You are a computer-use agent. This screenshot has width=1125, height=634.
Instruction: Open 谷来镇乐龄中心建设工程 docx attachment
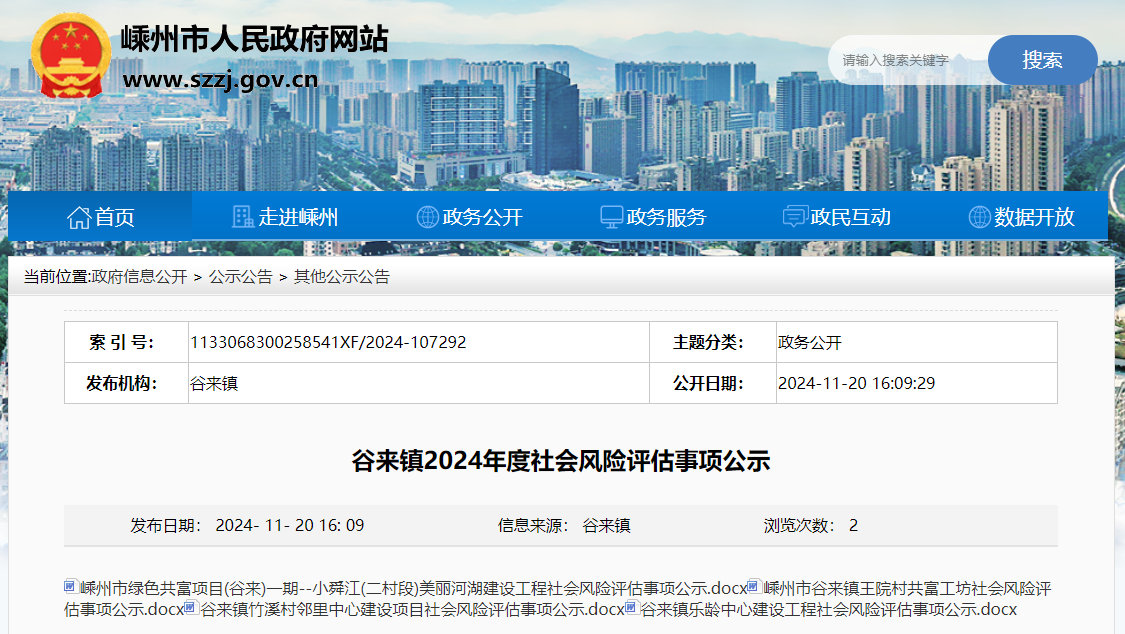(828, 609)
